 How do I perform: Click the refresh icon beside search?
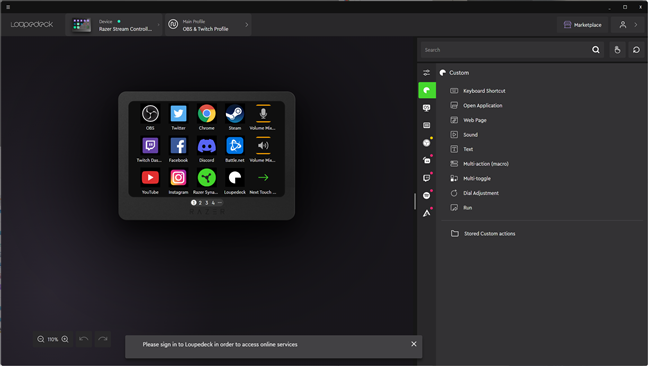[x=636, y=50]
